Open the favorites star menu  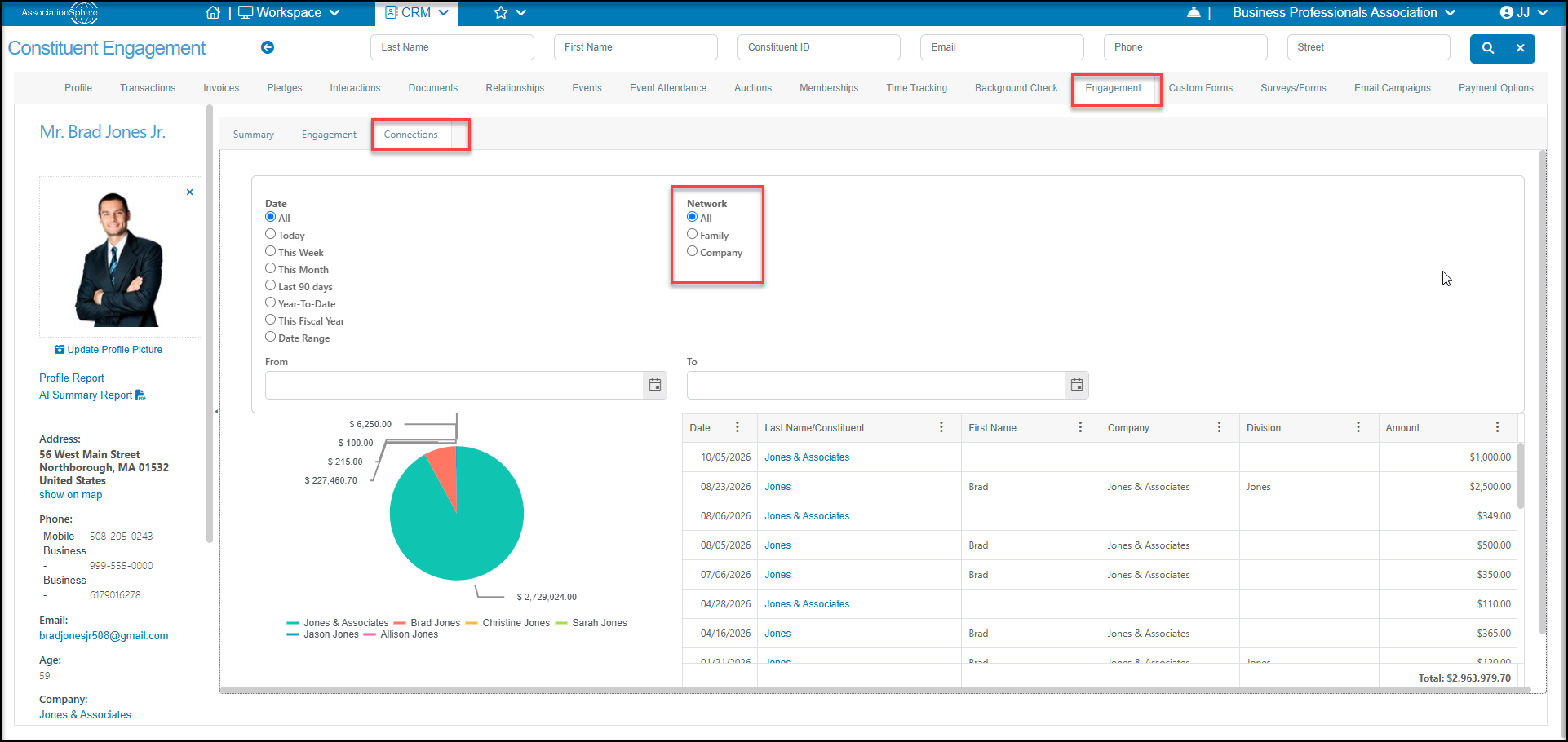tap(510, 13)
